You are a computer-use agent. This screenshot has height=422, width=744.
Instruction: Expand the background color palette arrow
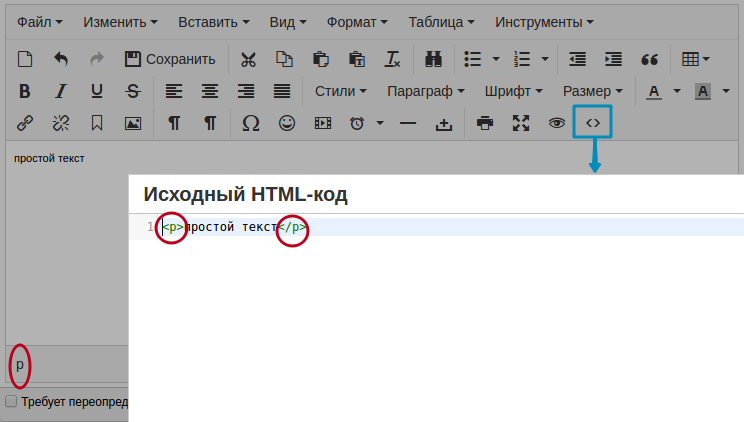click(x=726, y=91)
